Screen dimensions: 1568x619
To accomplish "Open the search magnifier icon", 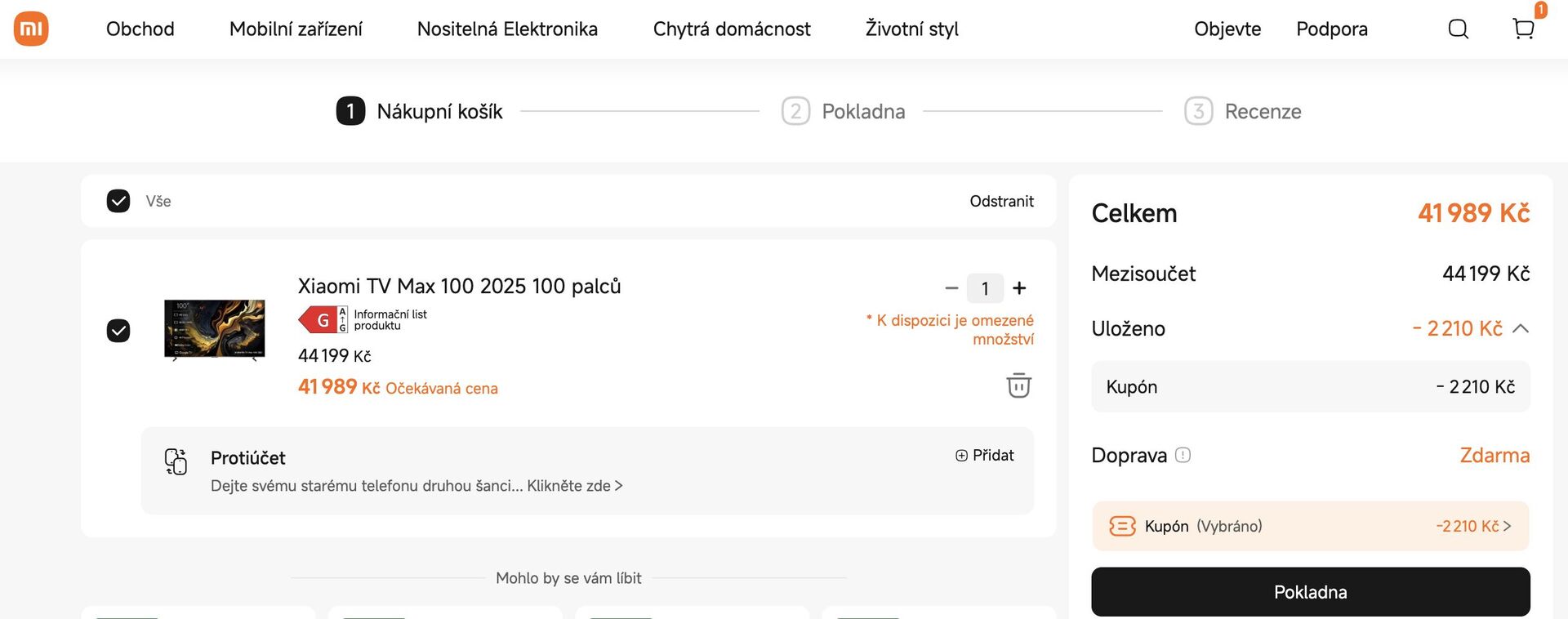I will pos(1458,29).
